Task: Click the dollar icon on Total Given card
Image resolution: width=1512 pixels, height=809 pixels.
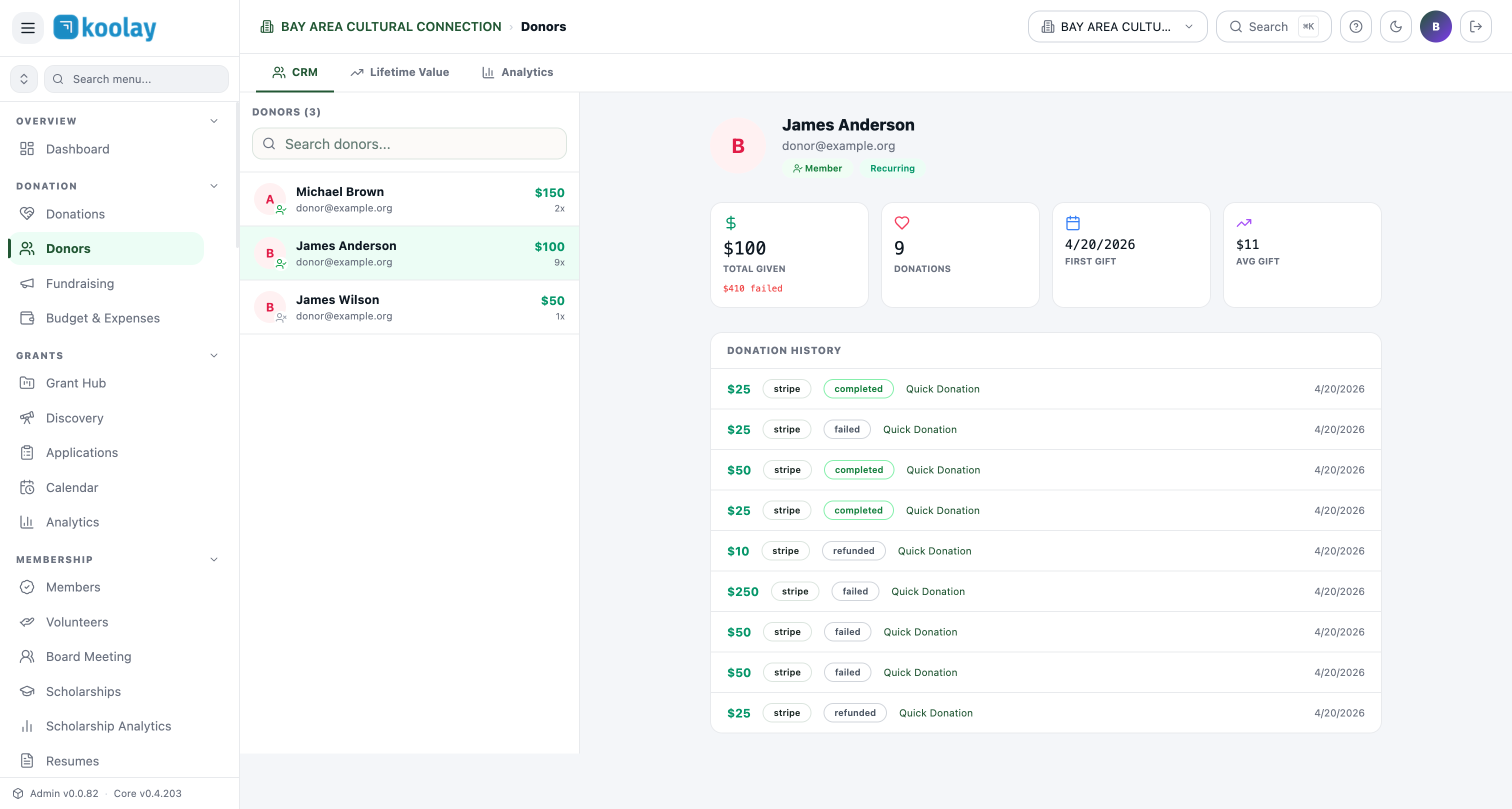Action: click(731, 223)
